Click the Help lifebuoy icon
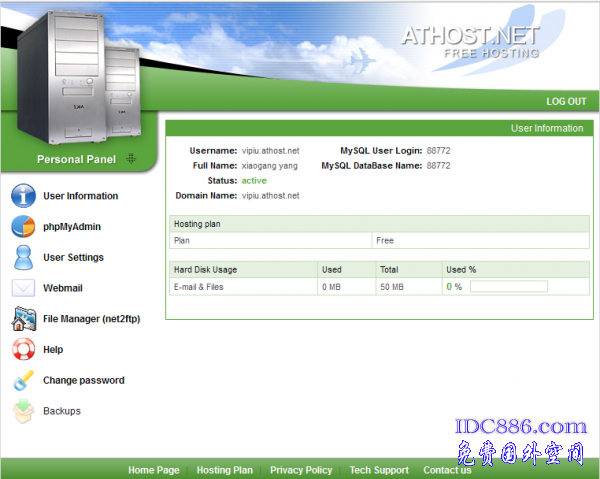 [x=23, y=350]
